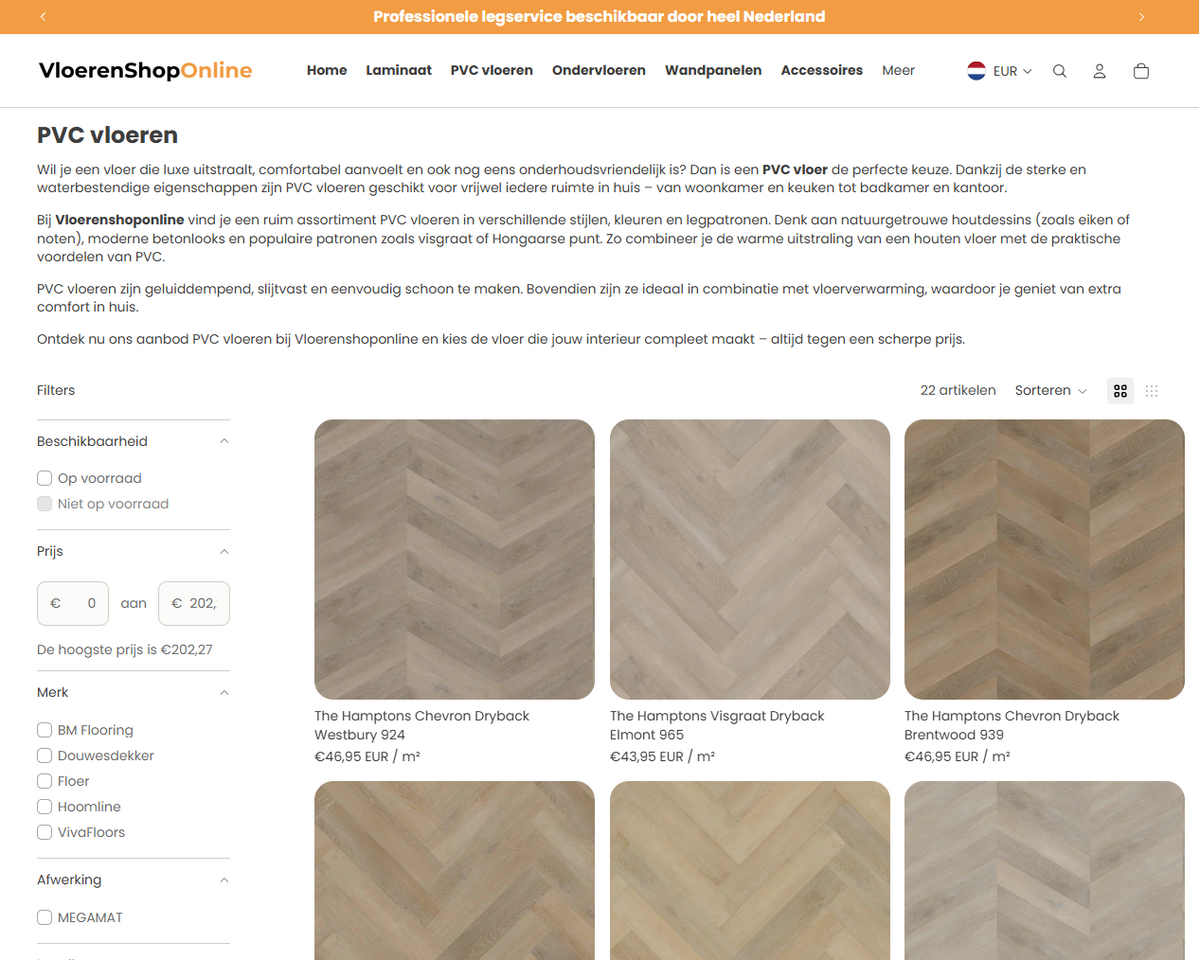Click the previous announcement arrow in the orange banner
Screen dimensions: 1200x960
pos(43,17)
